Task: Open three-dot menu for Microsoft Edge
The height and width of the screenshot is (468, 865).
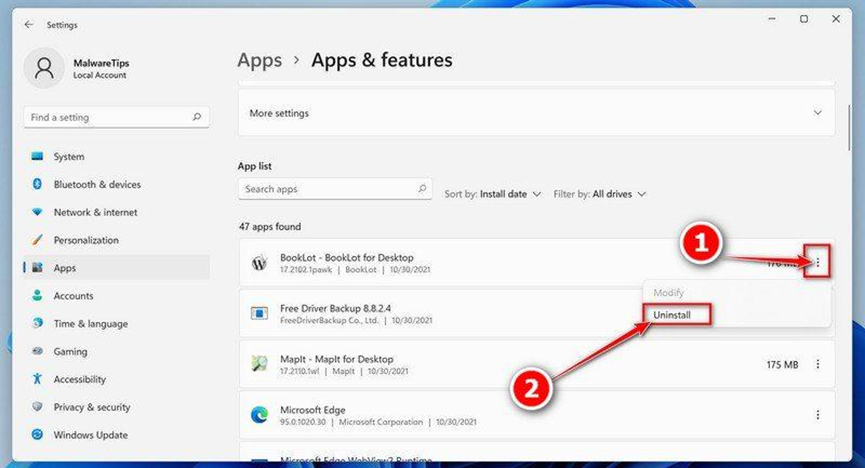Action: [x=818, y=414]
